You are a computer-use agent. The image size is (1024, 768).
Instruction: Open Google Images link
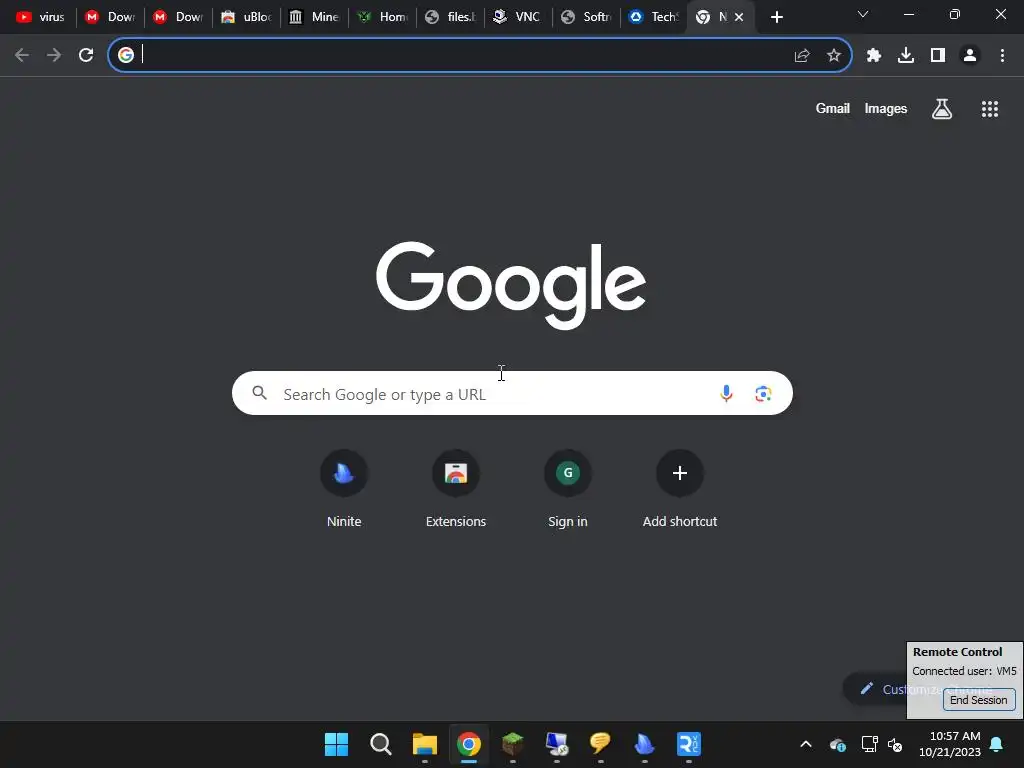886,108
